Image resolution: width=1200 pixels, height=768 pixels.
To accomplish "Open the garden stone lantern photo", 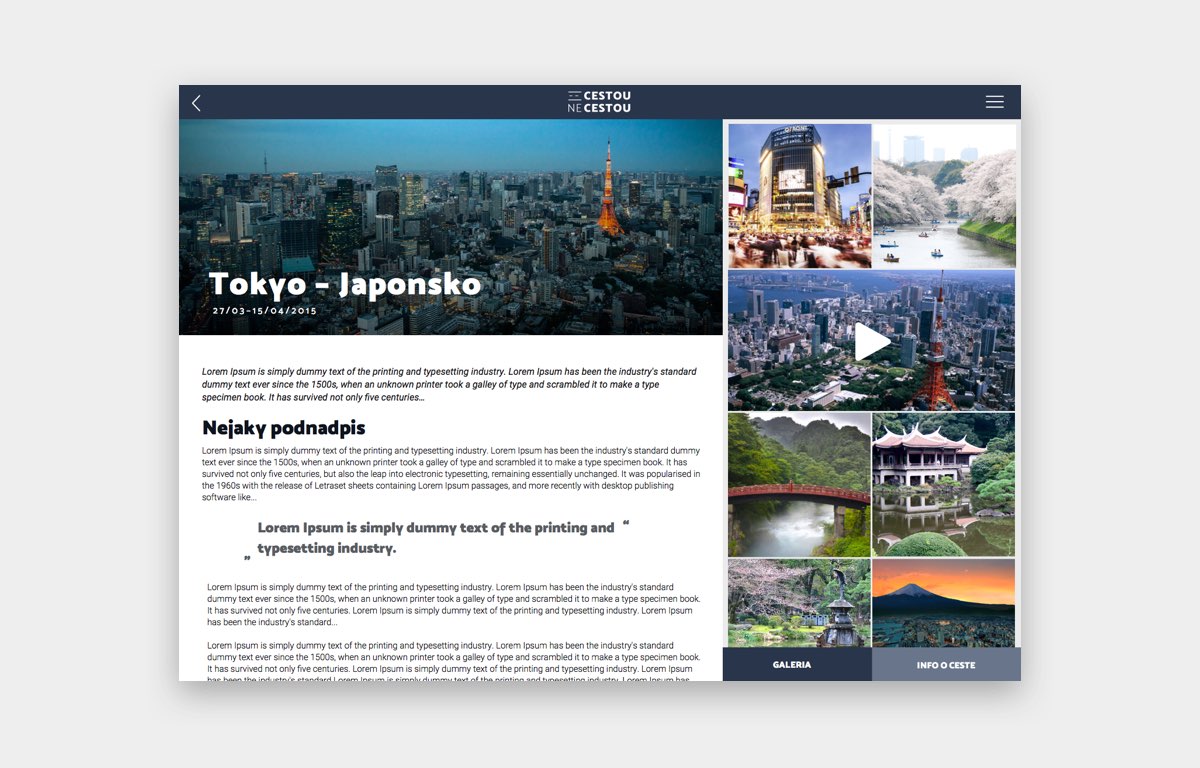I will point(799,603).
